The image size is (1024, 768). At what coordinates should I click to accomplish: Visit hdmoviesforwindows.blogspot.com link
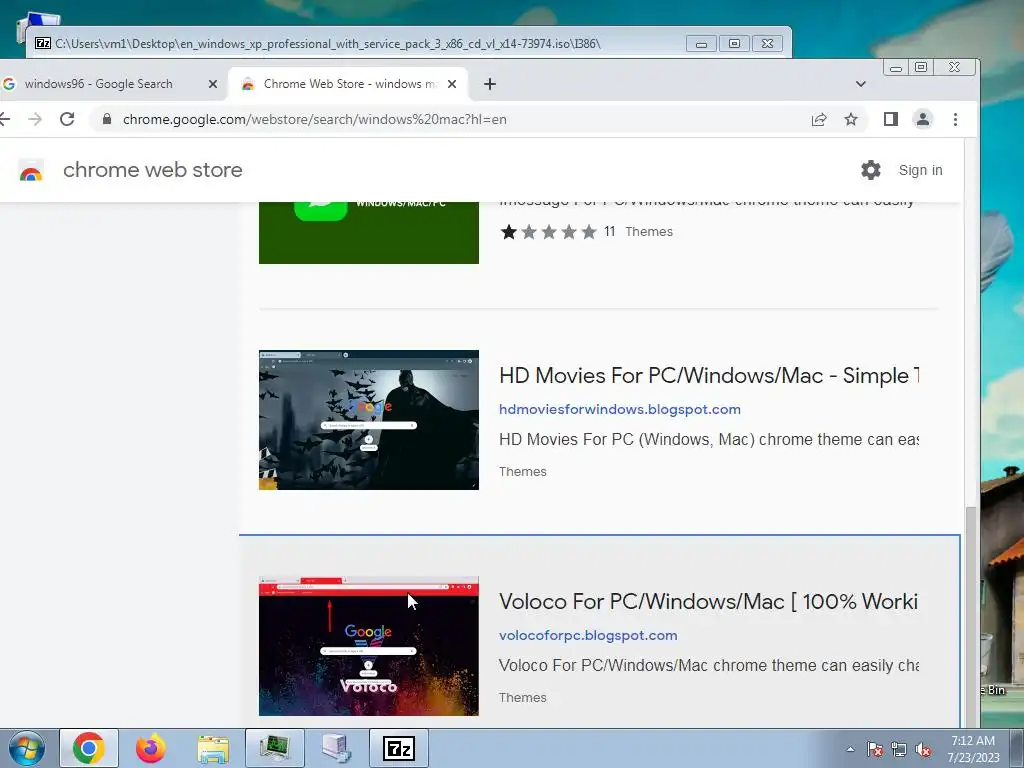click(x=620, y=409)
